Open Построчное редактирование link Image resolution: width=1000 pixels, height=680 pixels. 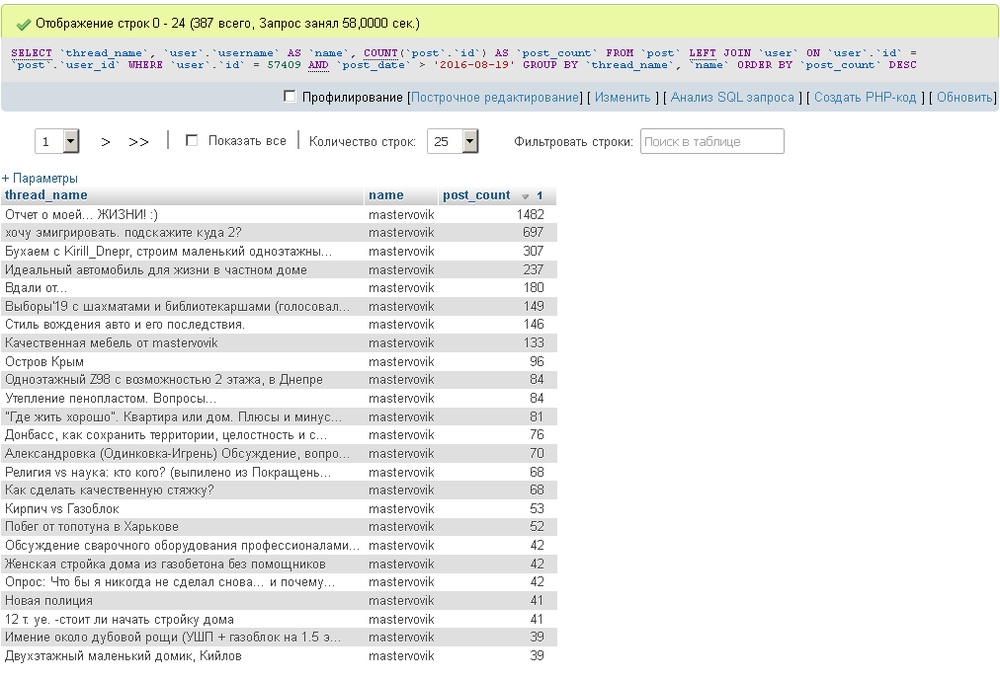coord(495,97)
